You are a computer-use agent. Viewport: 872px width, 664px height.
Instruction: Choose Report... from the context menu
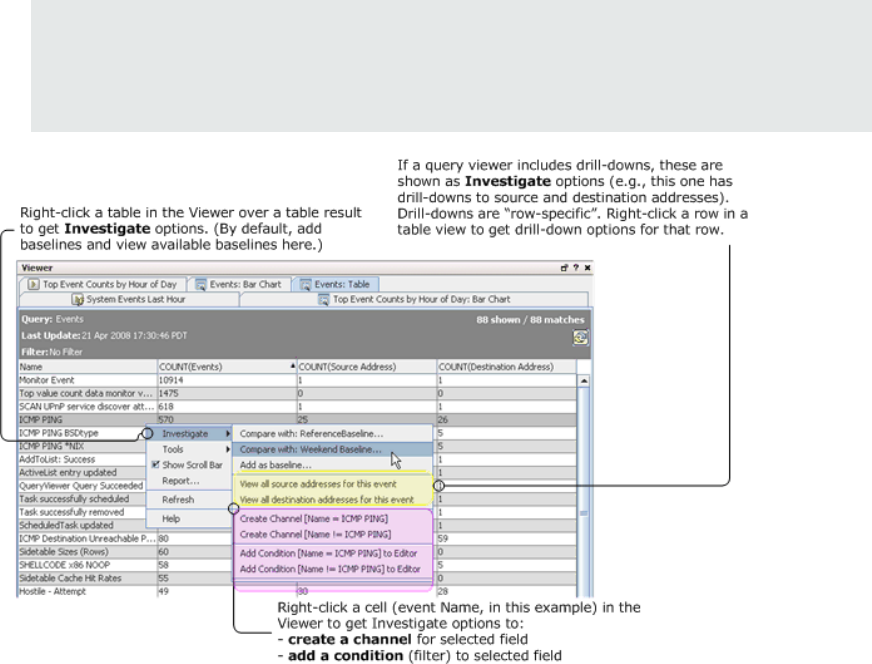coord(189,480)
